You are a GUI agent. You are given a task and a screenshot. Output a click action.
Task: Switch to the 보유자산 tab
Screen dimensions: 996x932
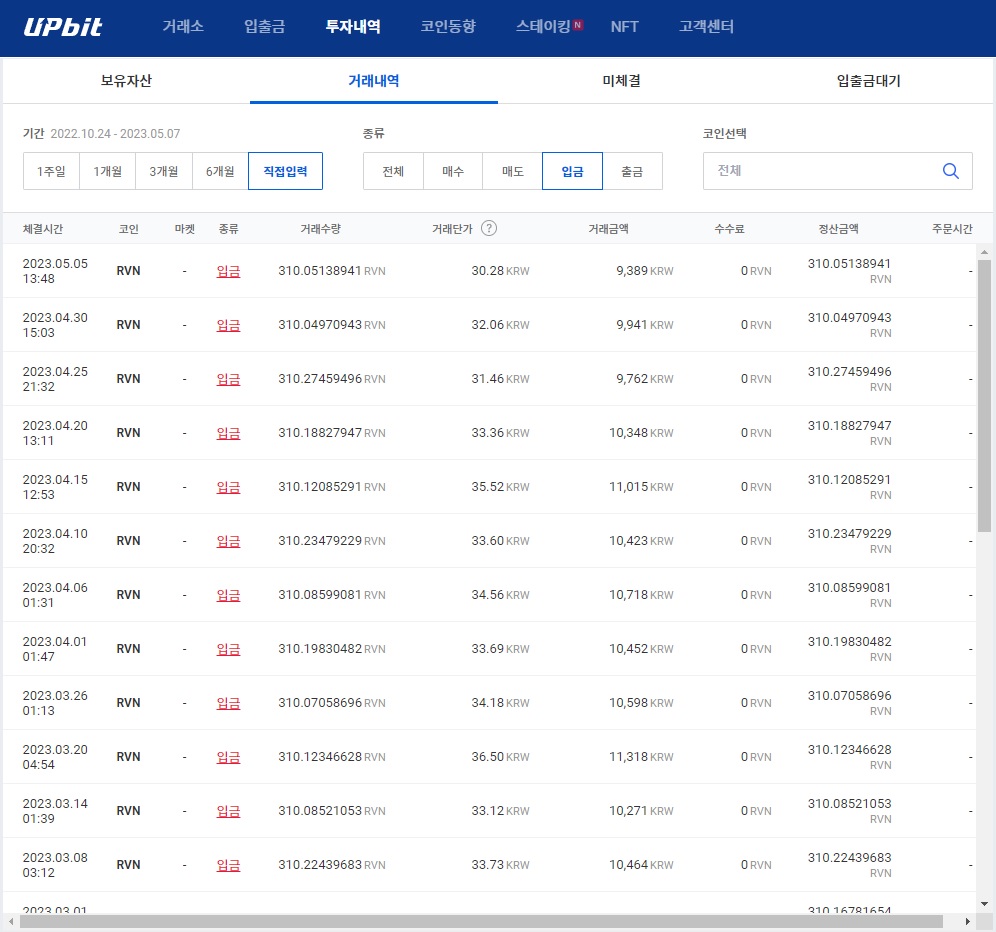pos(126,81)
